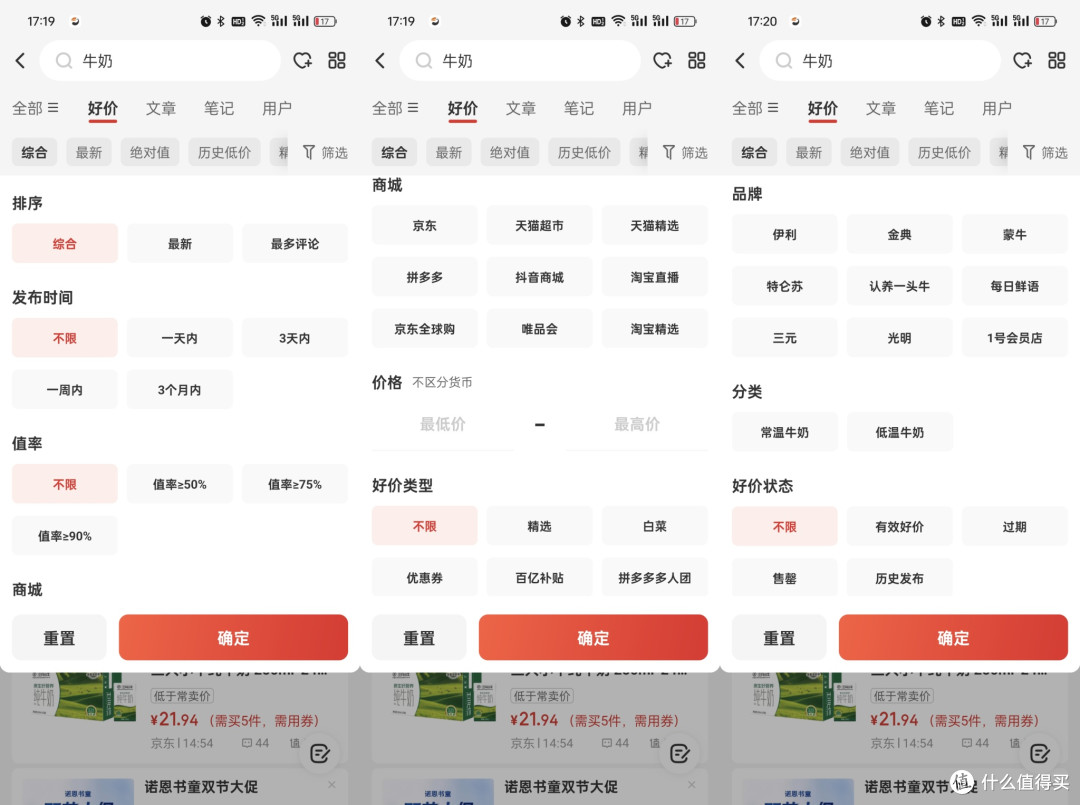Open the four-square grid icon on the left screen
Screen dimensions: 1080x805
tap(337, 61)
